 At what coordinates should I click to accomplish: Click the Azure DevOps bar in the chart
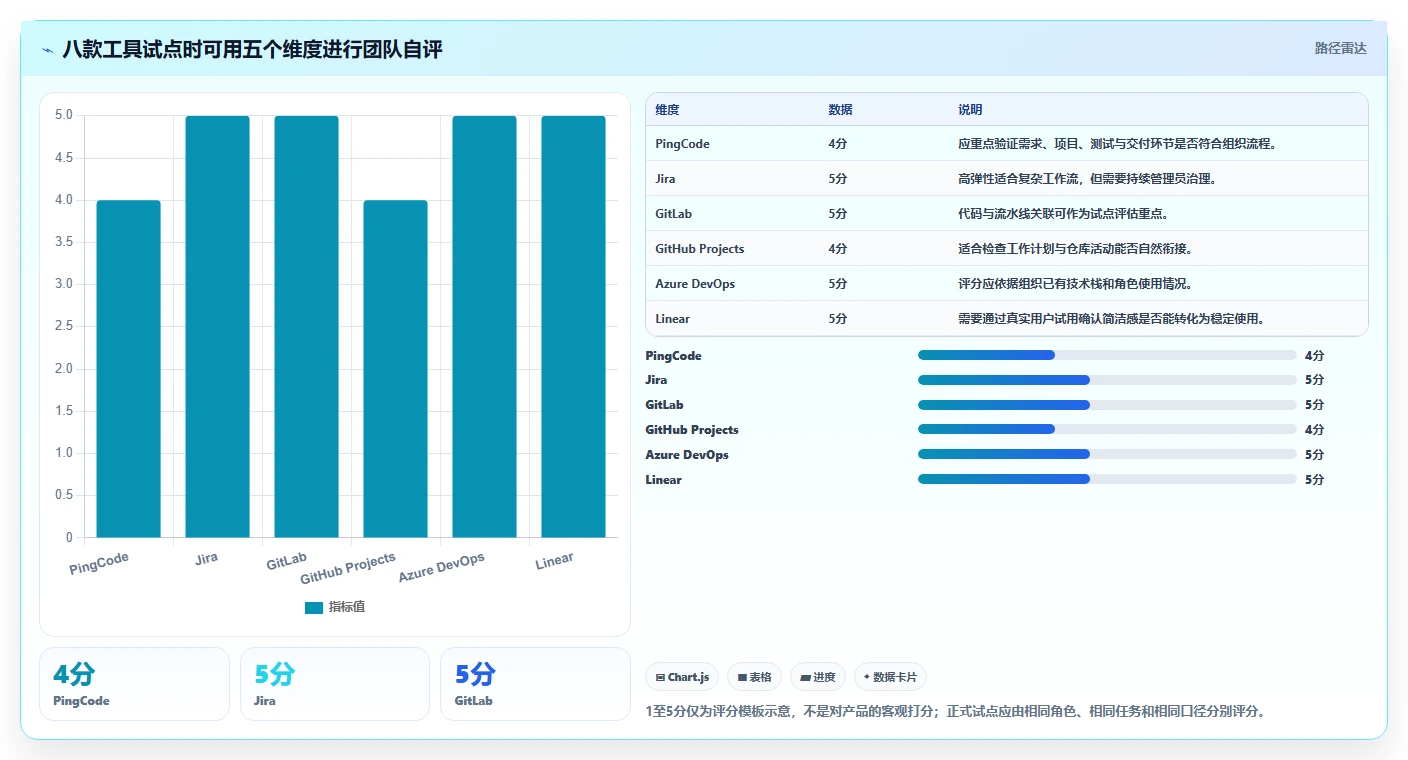484,327
